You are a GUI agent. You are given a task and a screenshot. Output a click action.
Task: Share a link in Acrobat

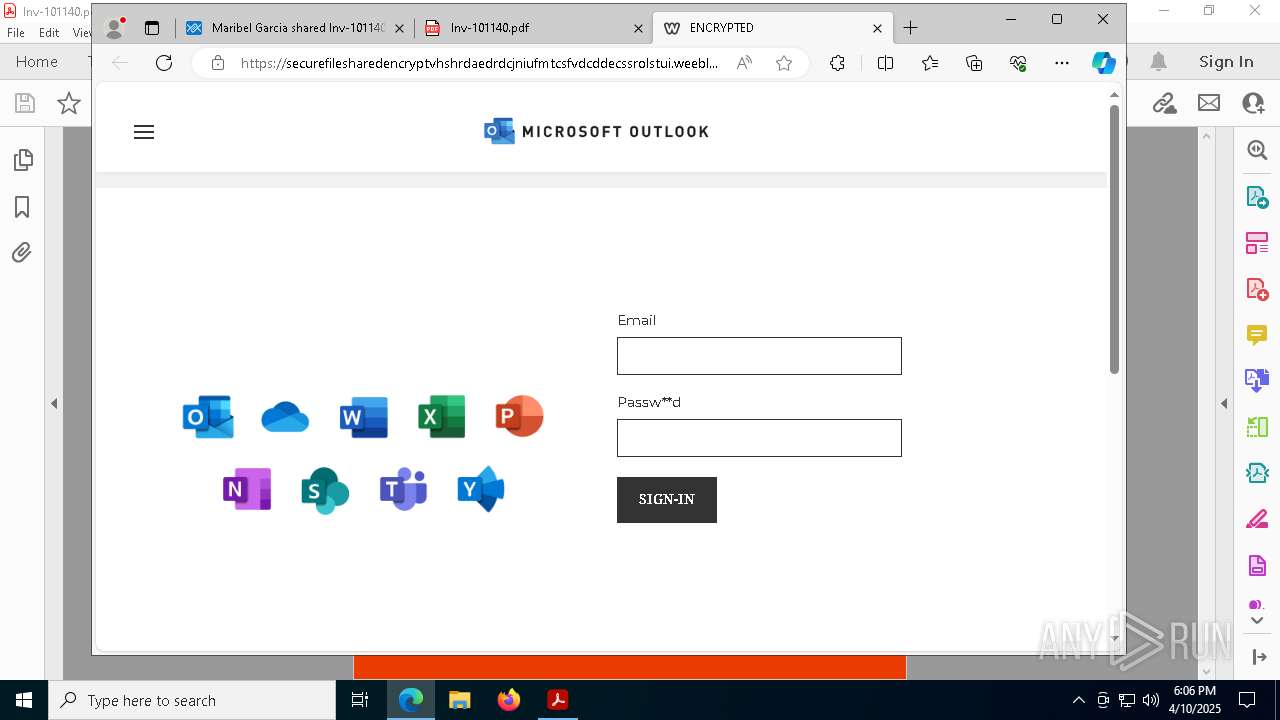1164,103
